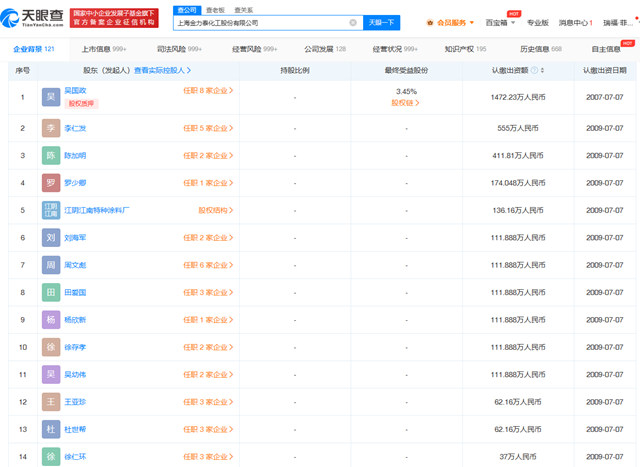Viewport: 640px width, 467px height.
Task: Click the Tianyancha logo
Action: 32,18
